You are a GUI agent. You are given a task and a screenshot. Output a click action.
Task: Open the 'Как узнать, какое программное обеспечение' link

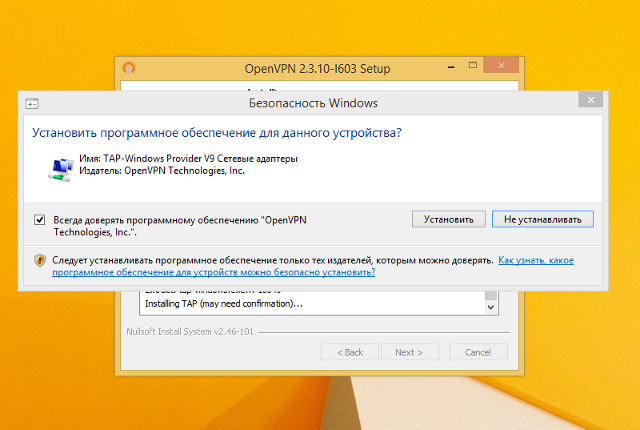[x=313, y=266]
